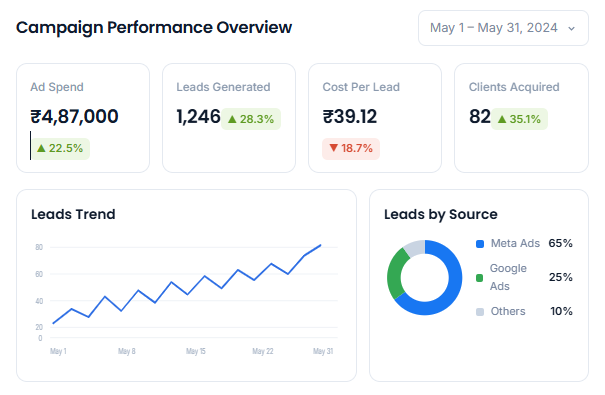The height and width of the screenshot is (395, 605).
Task: Click the ₹39.12 cost value
Action: click(x=350, y=116)
